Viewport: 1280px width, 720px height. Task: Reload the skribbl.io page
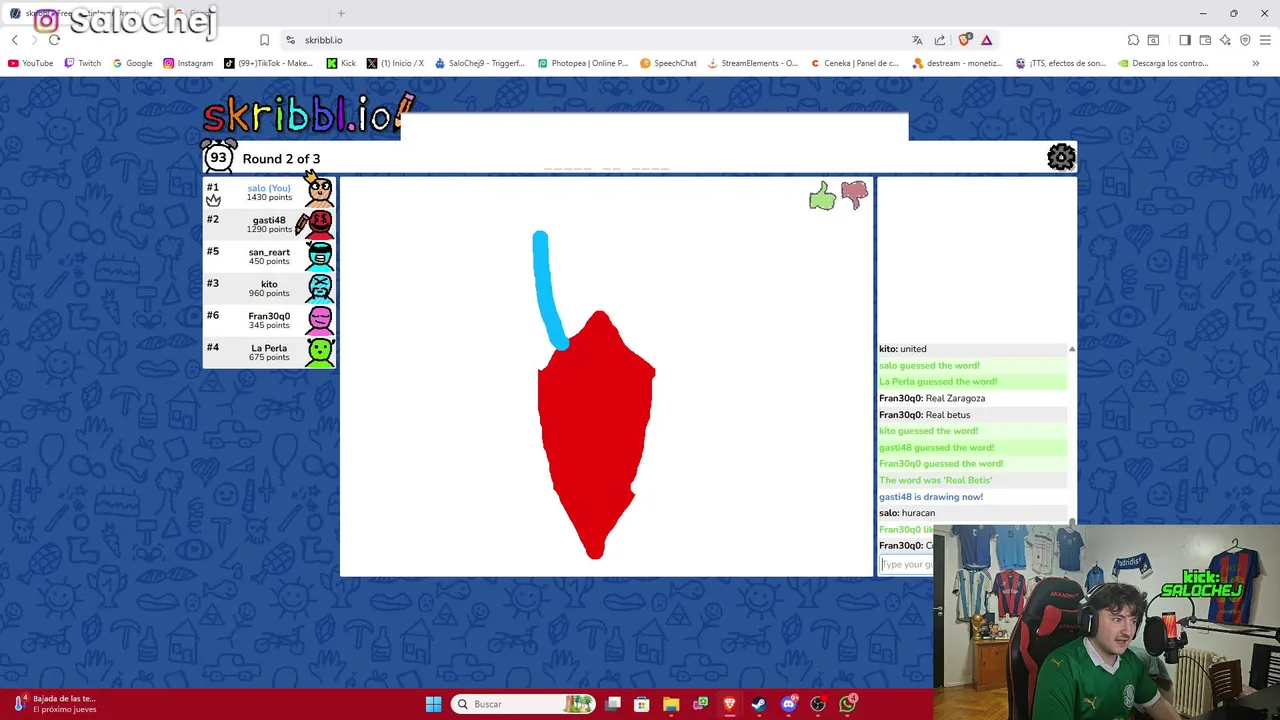click(x=54, y=40)
